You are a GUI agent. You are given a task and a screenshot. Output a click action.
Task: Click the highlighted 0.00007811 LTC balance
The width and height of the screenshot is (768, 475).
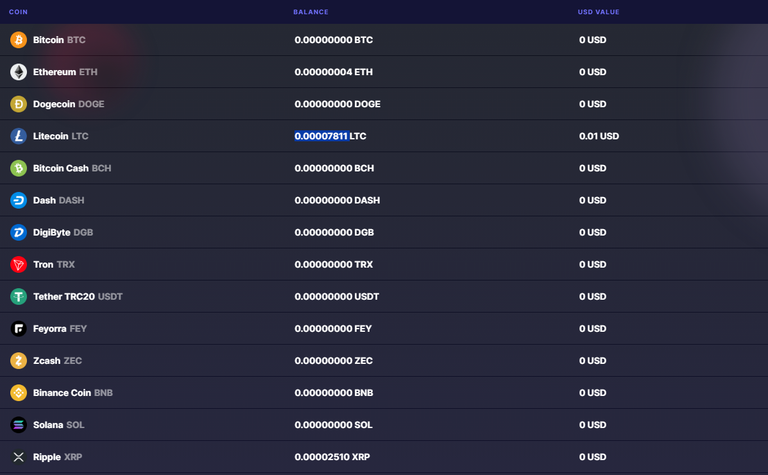tap(330, 136)
